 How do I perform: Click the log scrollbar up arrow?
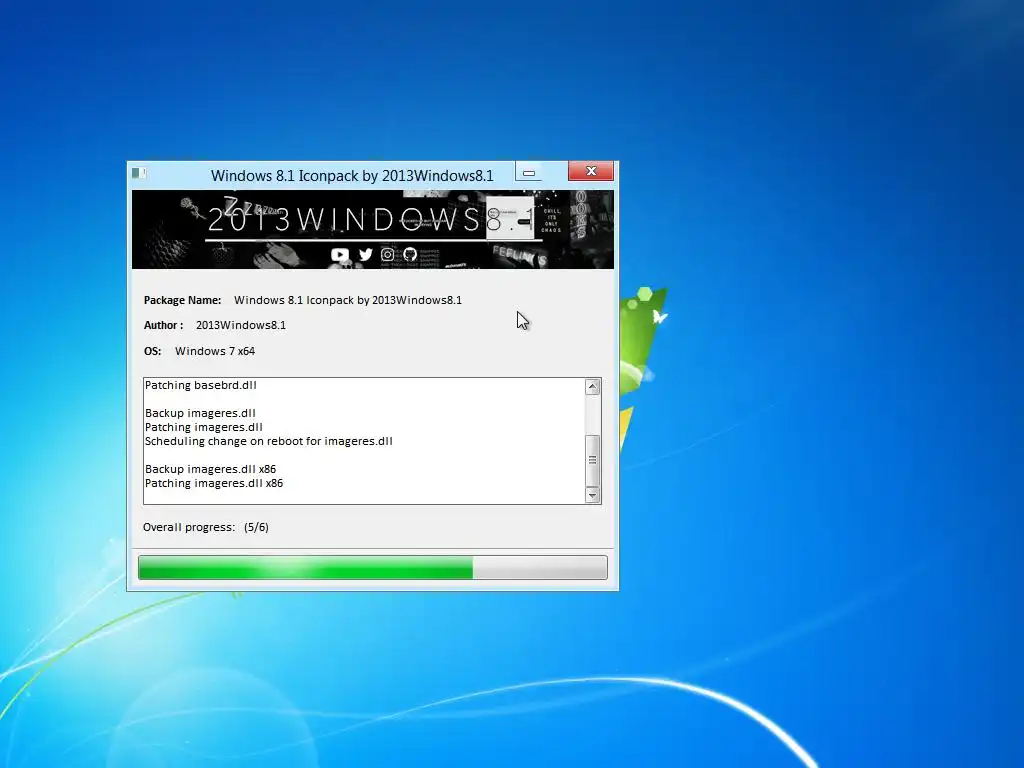[592, 387]
